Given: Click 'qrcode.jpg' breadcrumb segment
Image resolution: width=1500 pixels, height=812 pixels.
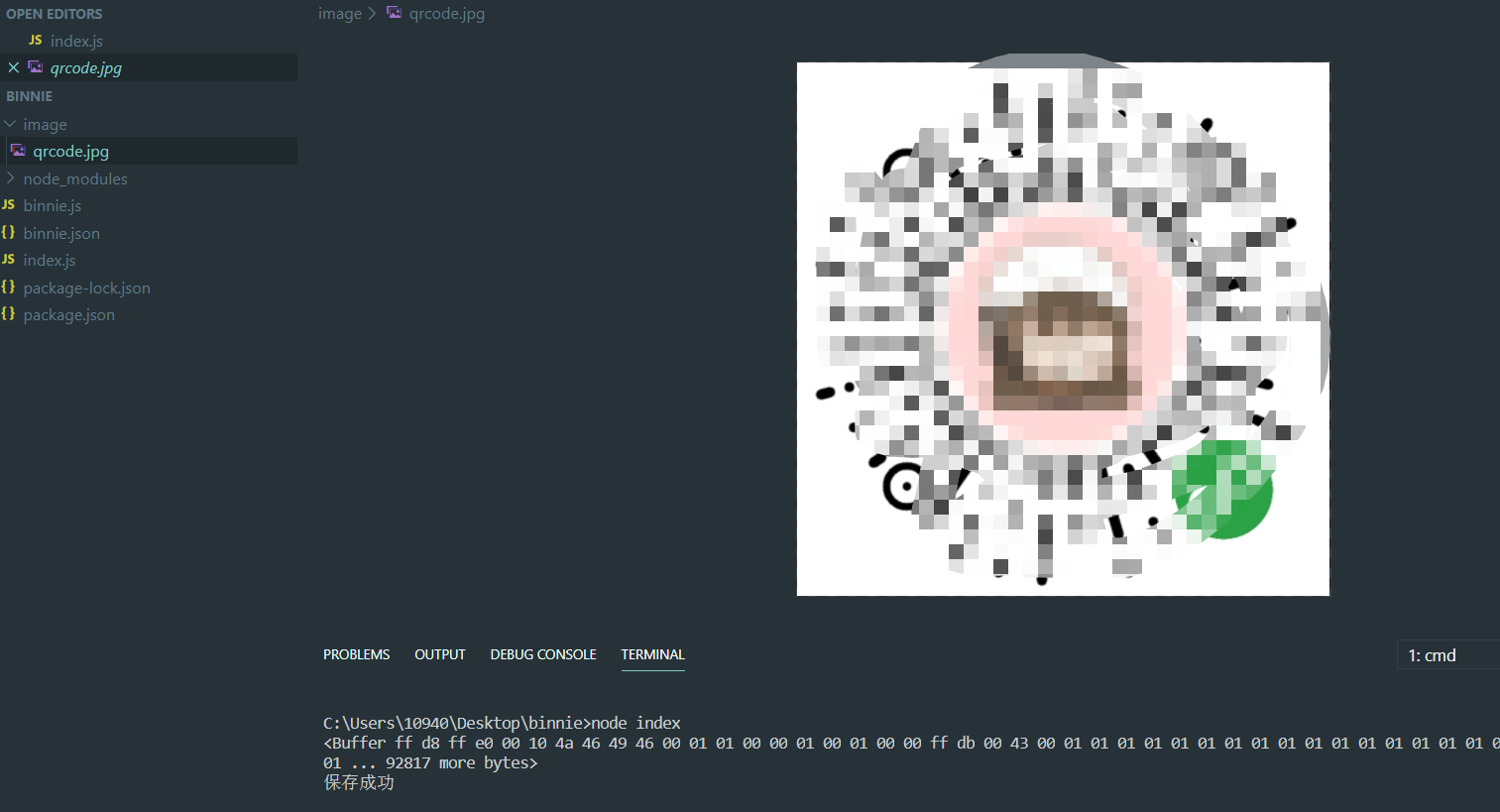Looking at the screenshot, I should (x=446, y=14).
